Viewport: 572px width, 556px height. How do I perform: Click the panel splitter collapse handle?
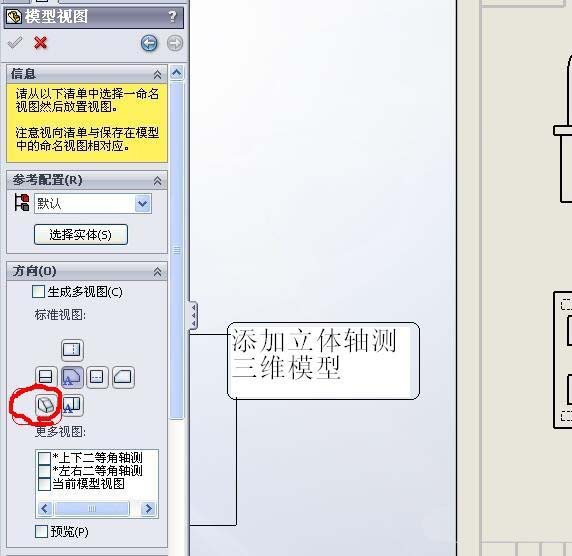(193, 316)
